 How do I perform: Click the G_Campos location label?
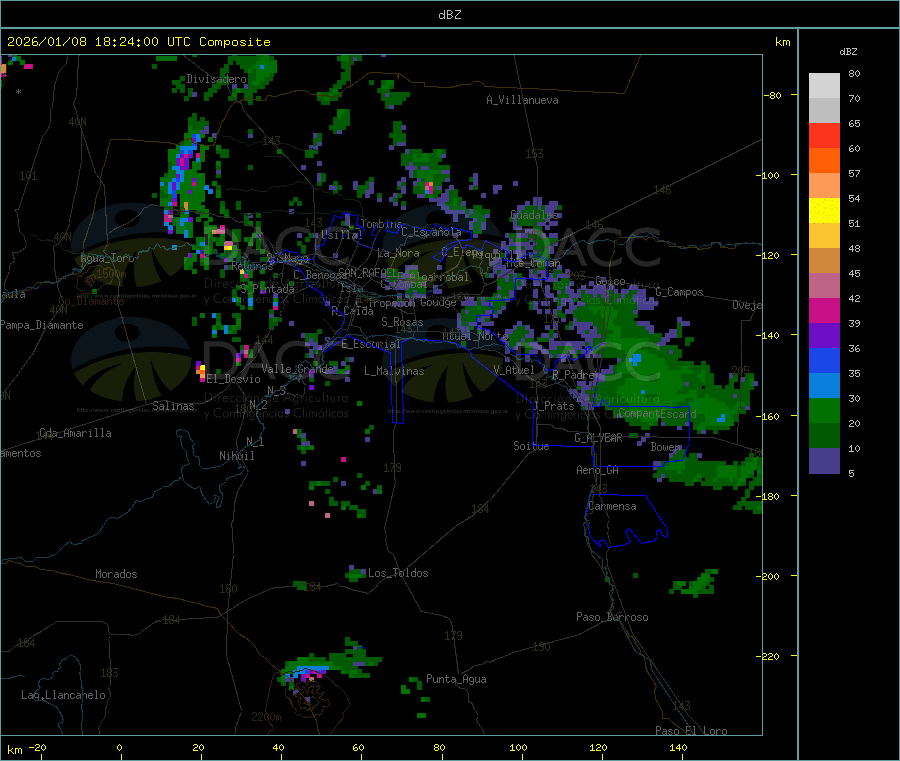[x=679, y=292]
